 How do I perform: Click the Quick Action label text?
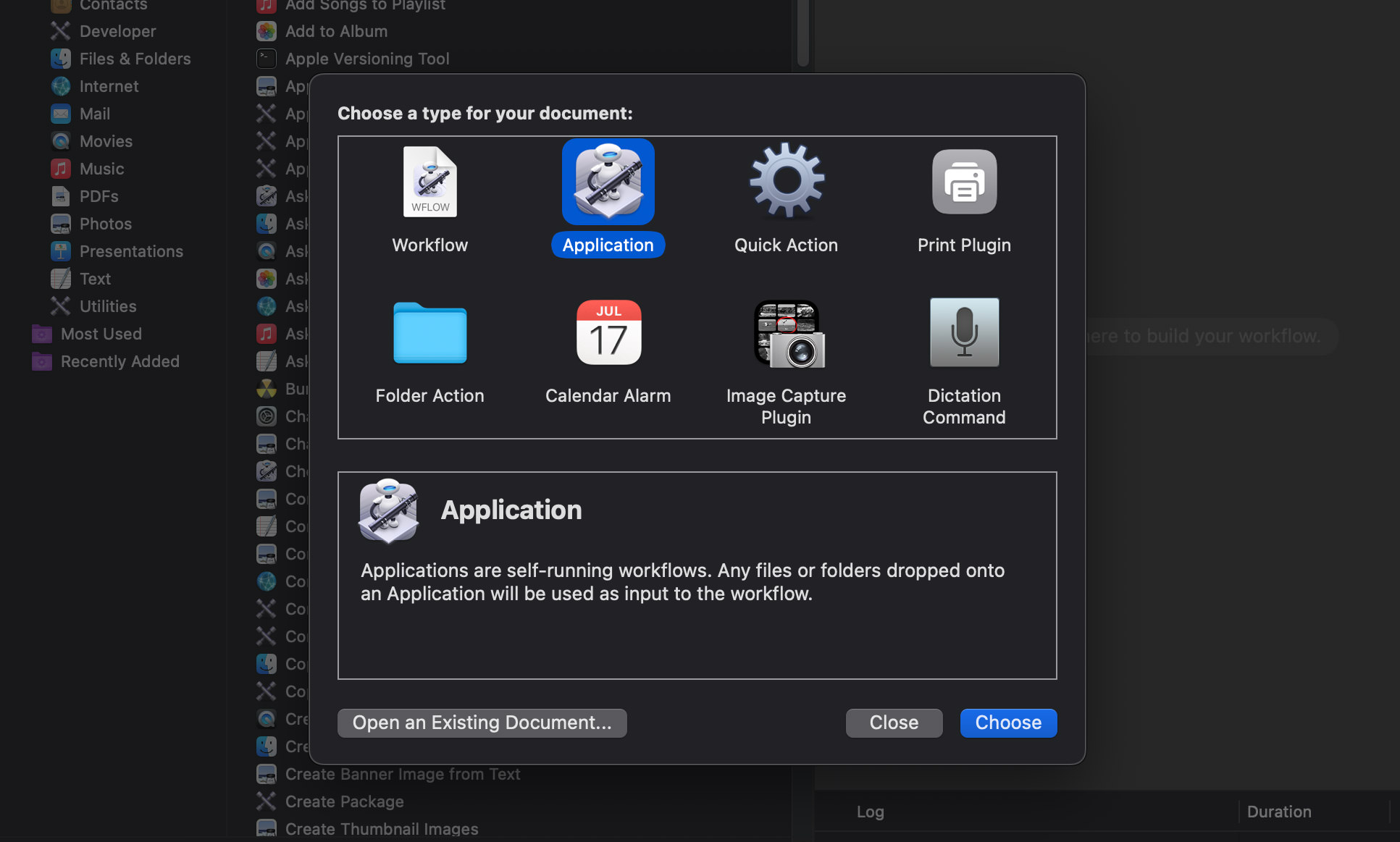point(787,245)
